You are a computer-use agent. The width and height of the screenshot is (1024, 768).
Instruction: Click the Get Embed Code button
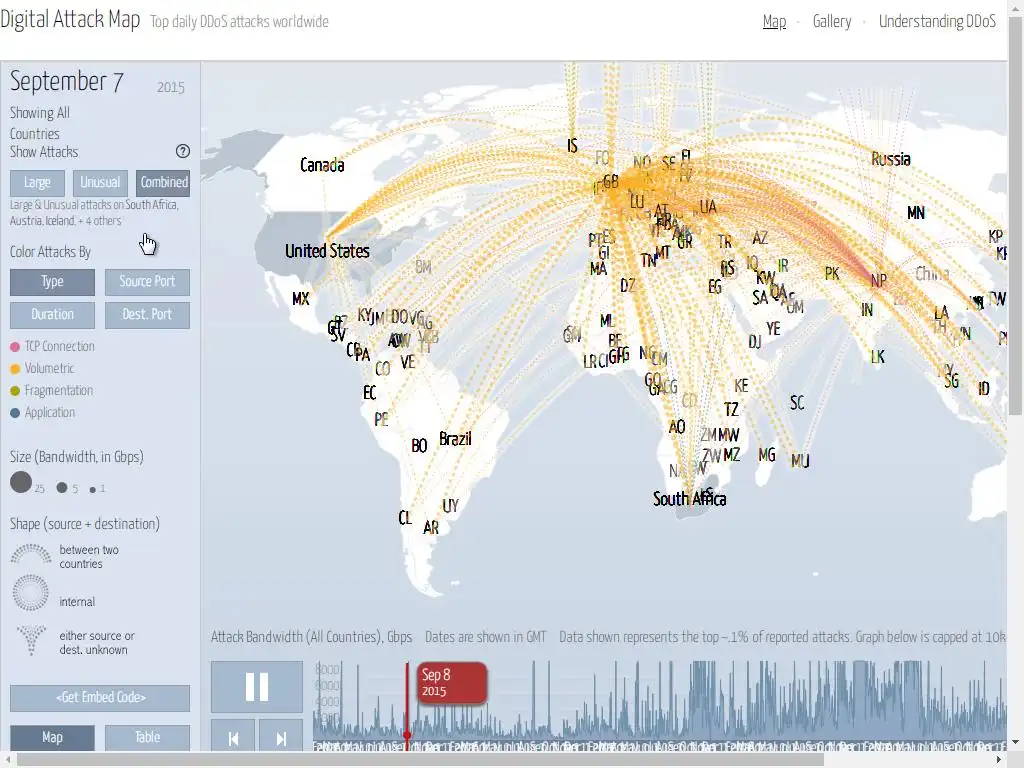pos(100,697)
